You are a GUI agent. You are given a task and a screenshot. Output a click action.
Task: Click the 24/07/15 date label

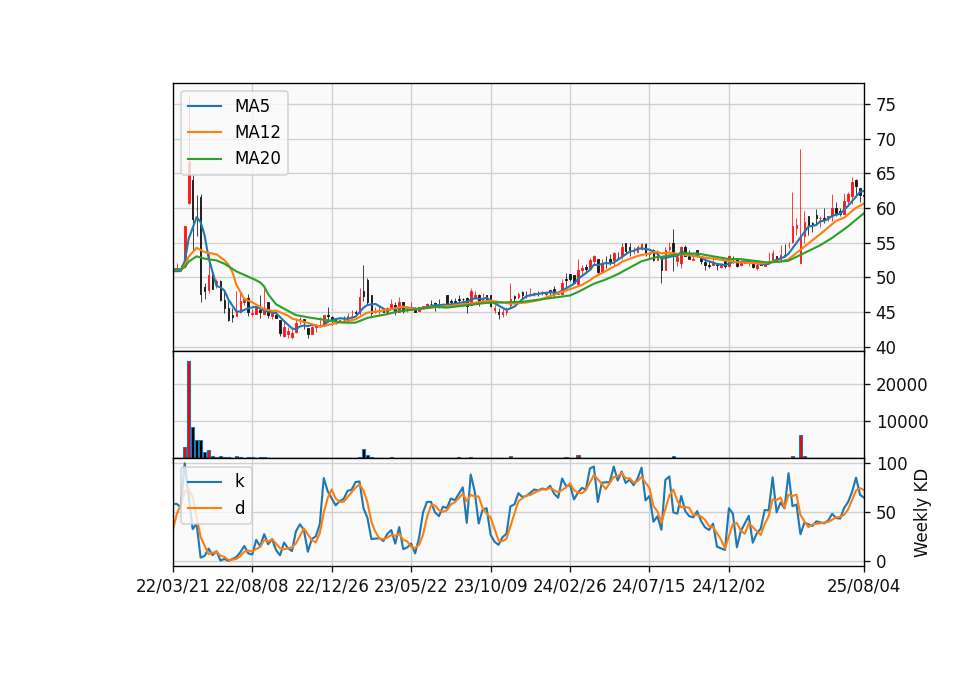(649, 586)
